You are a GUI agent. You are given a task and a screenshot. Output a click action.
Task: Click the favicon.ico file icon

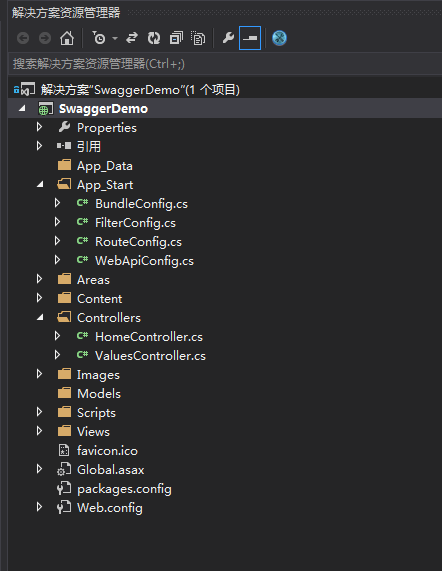[64, 450]
